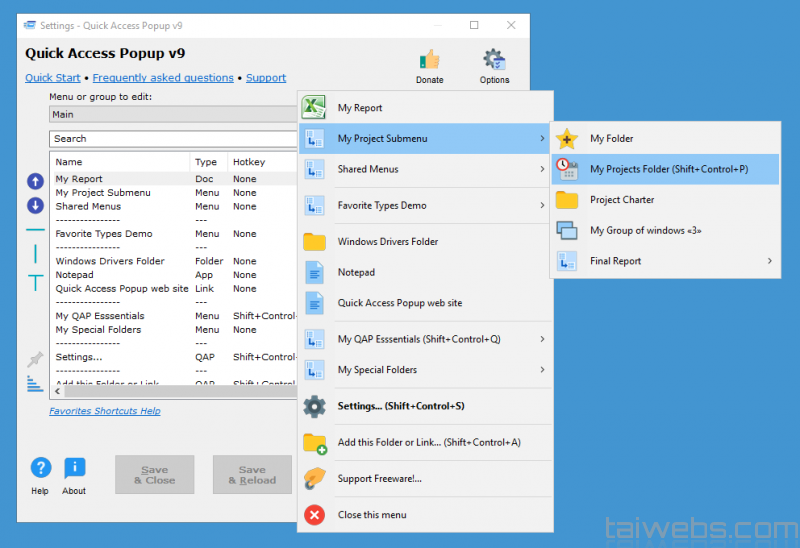Image resolution: width=800 pixels, height=548 pixels.
Task: Click the sort icon in left sidebar
Action: coord(36,383)
